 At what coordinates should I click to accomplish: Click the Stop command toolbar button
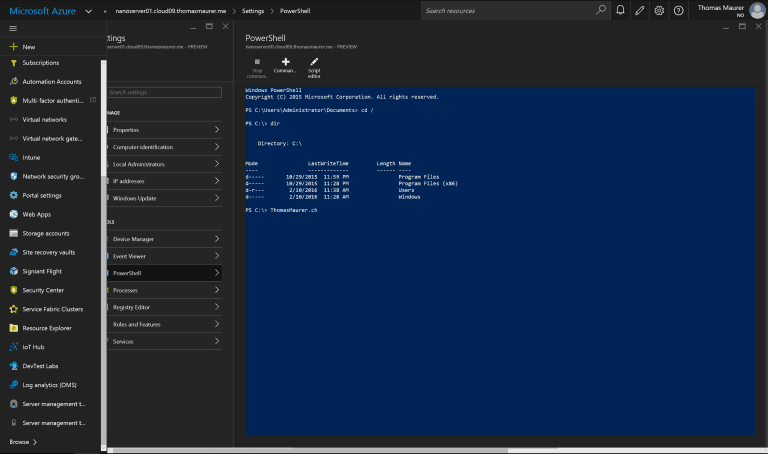pos(257,68)
